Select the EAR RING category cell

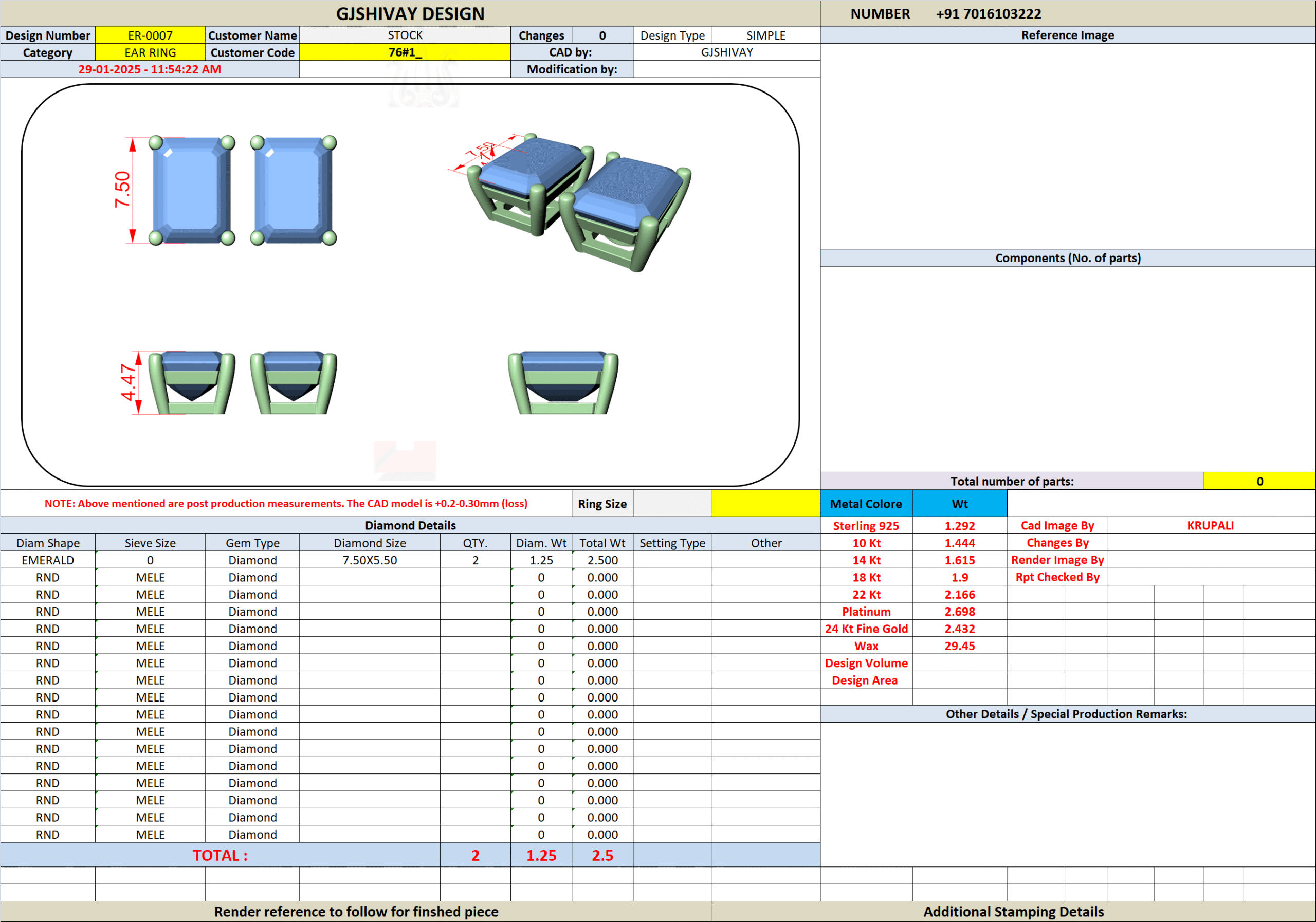tap(150, 53)
